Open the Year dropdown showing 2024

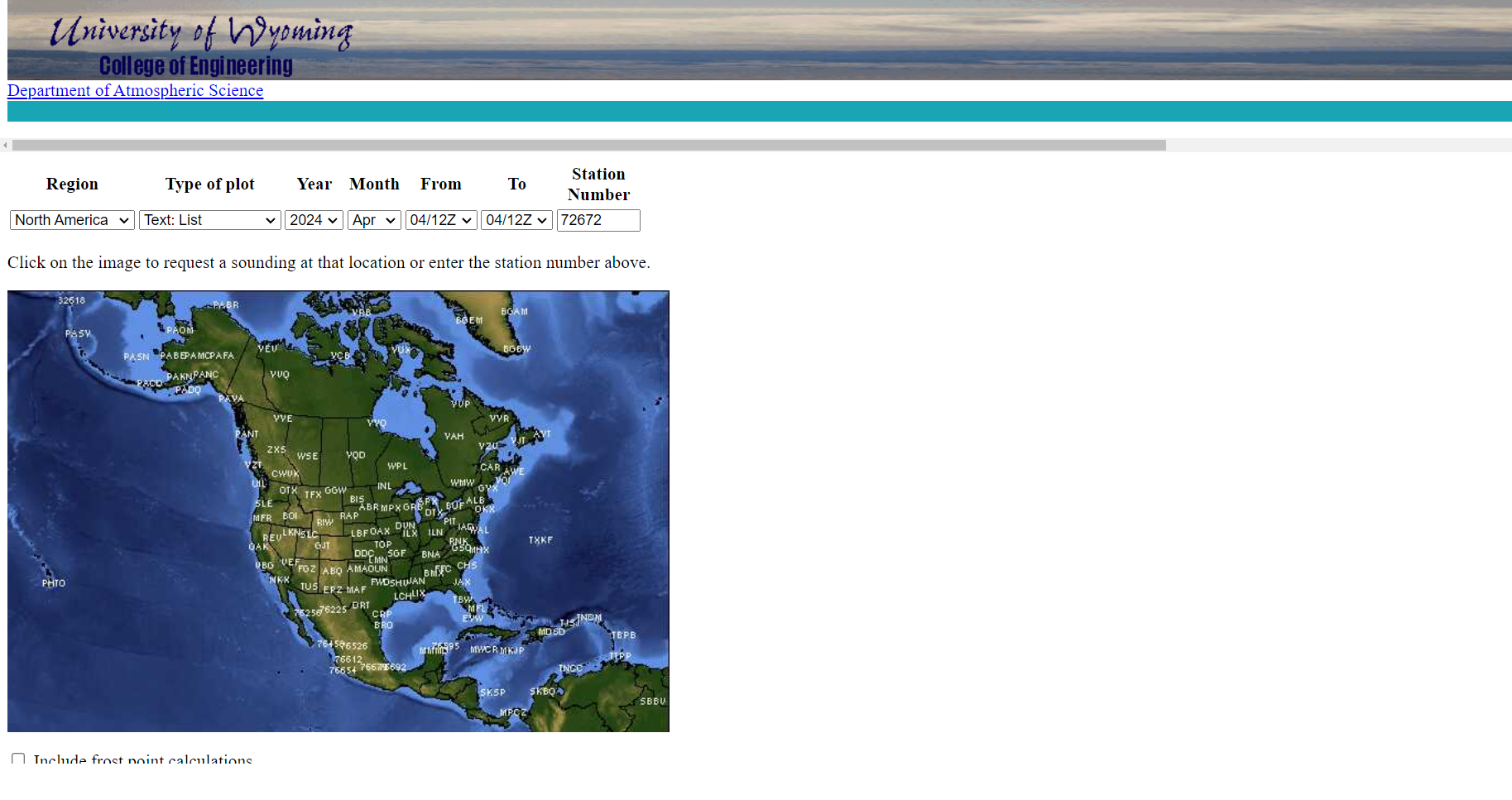tap(314, 220)
